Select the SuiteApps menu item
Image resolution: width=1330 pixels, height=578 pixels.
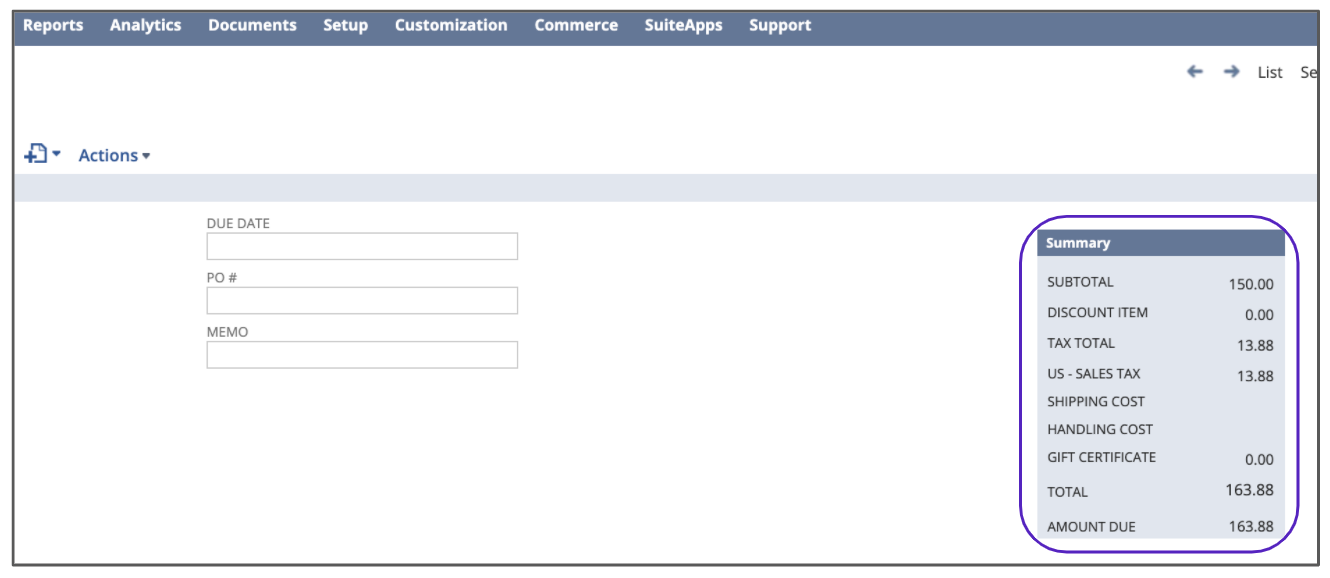pos(683,26)
